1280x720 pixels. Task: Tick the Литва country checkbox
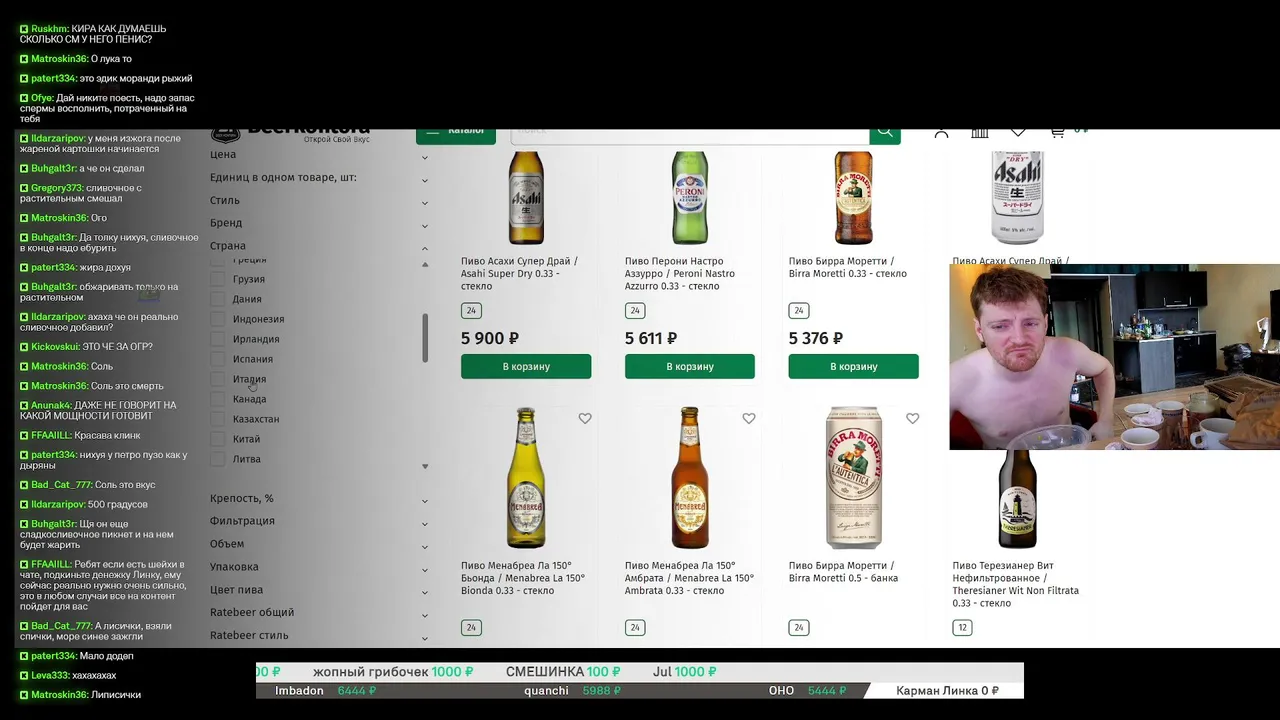(x=217, y=459)
